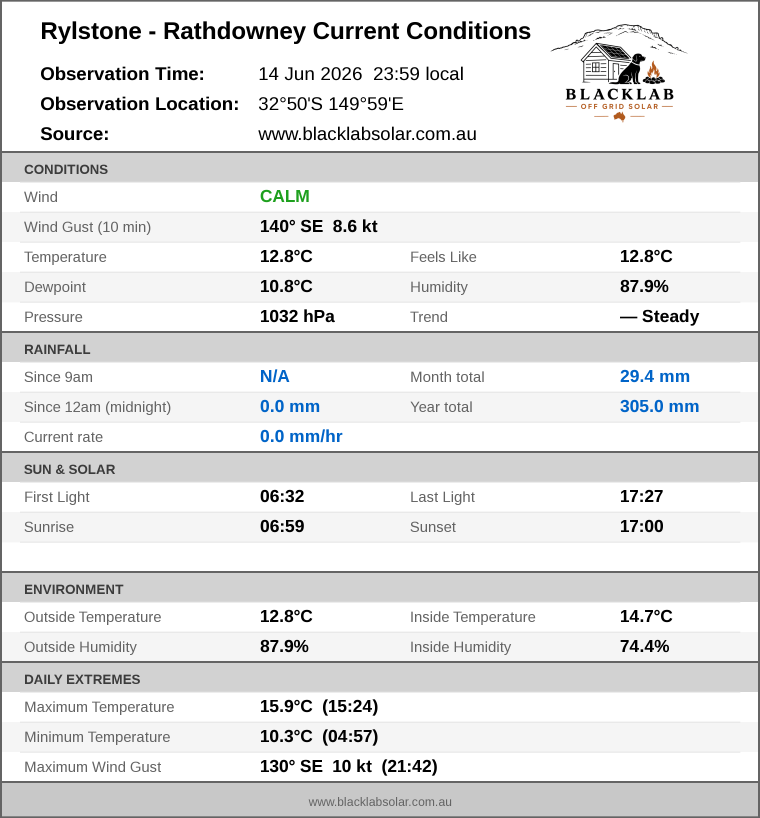Viewport: 760px width, 818px height.
Task: Click the Current rate 0.0 mm/hr value
Action: (x=301, y=436)
